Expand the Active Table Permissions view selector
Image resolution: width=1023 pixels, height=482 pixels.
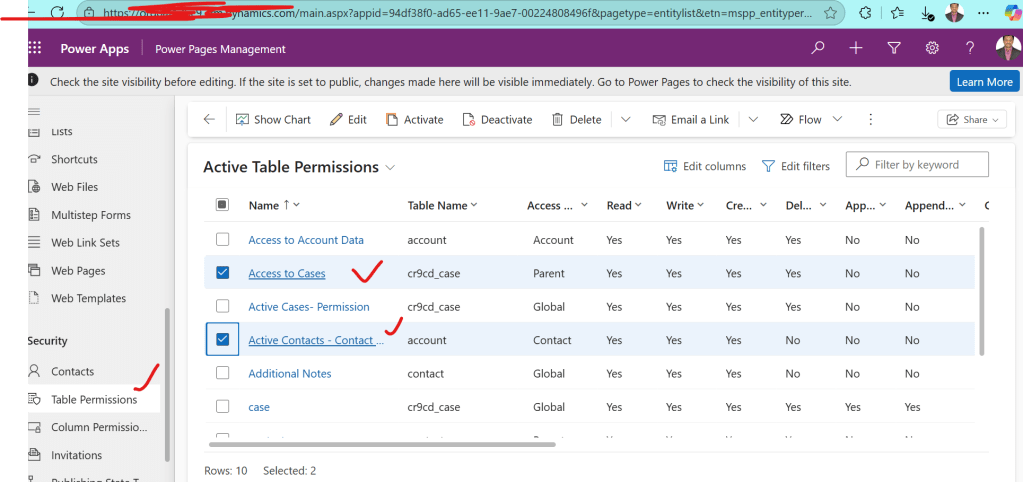[x=390, y=167]
